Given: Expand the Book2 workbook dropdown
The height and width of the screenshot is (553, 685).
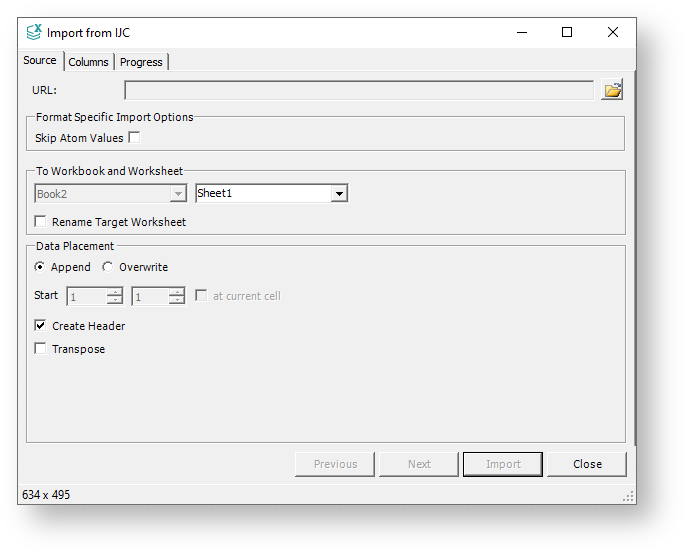Looking at the screenshot, I should [178, 194].
